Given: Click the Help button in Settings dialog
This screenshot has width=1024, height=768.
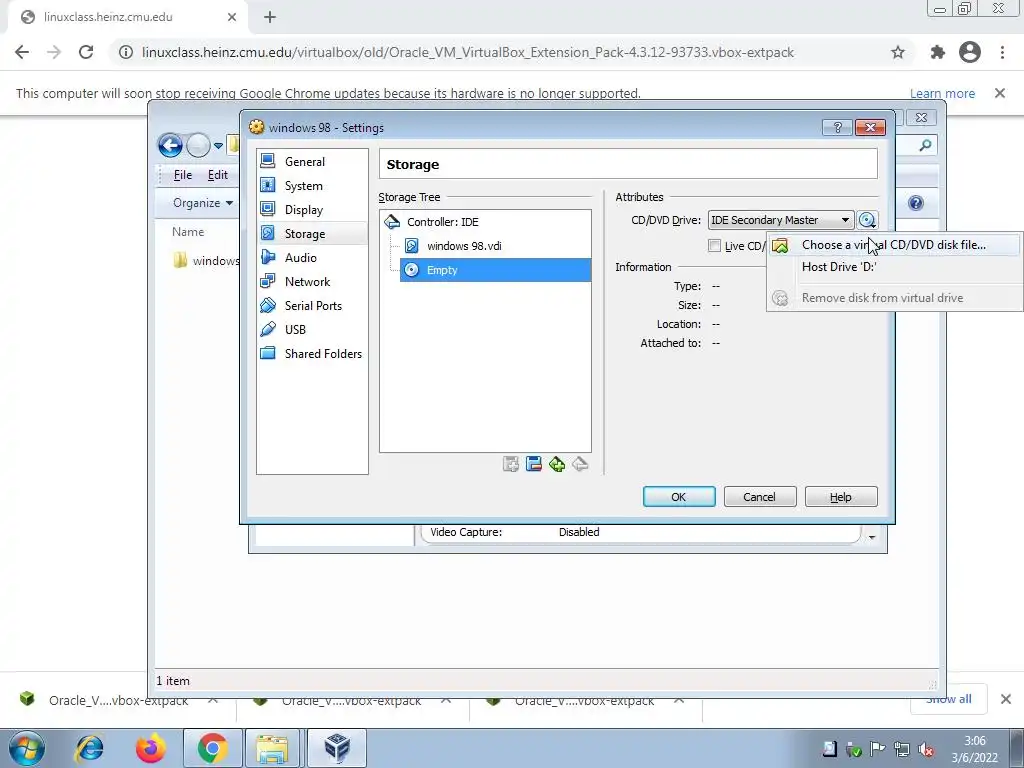Looking at the screenshot, I should pyautogui.click(x=840, y=497).
